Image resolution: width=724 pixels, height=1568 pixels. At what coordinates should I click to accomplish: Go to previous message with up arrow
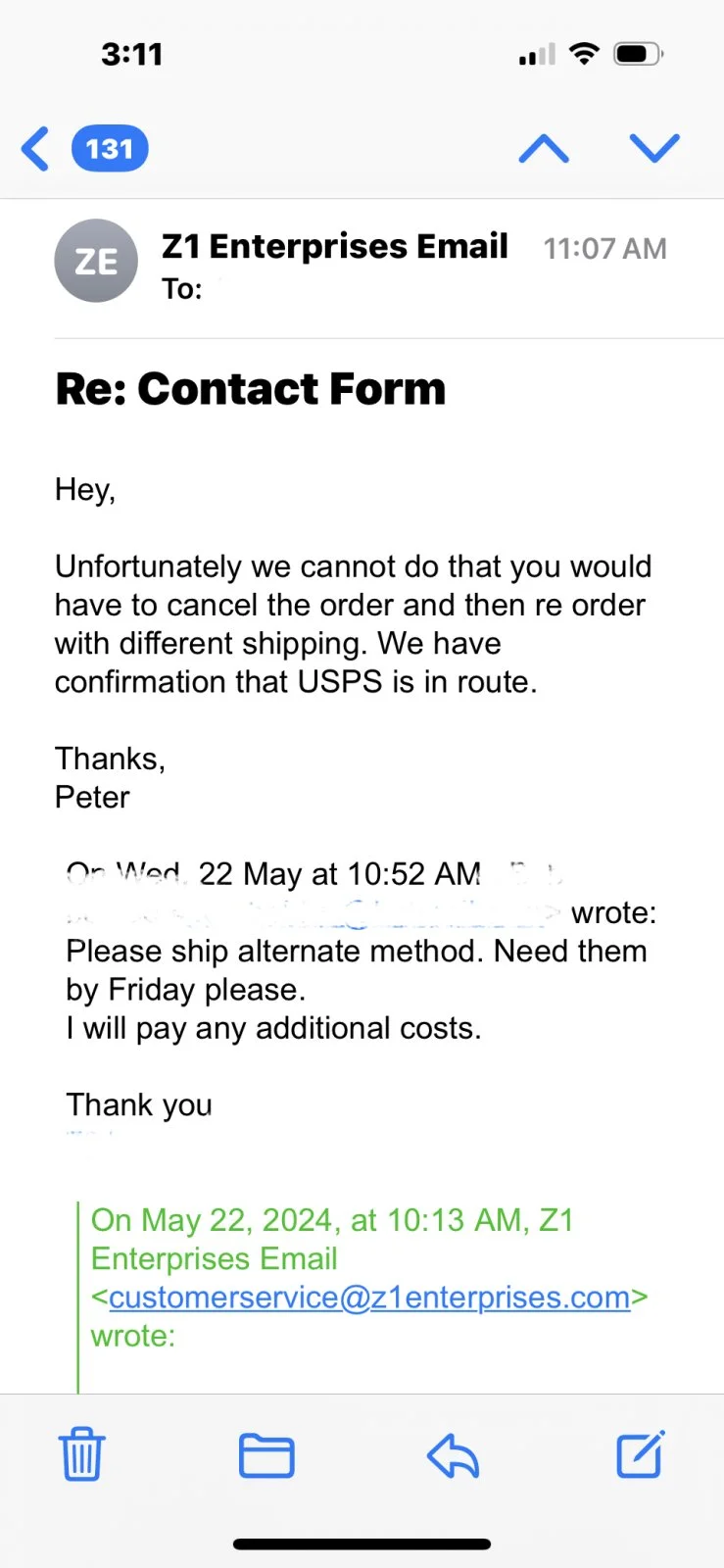[x=544, y=149]
